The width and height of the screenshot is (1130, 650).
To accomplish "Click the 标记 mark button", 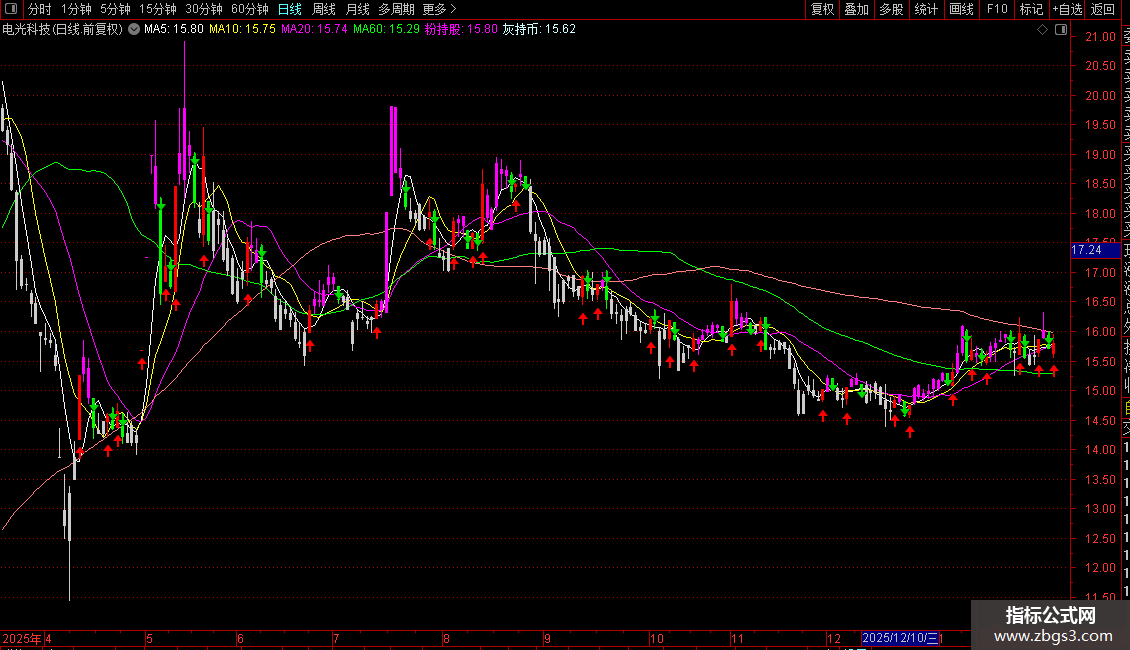I will point(1031,9).
